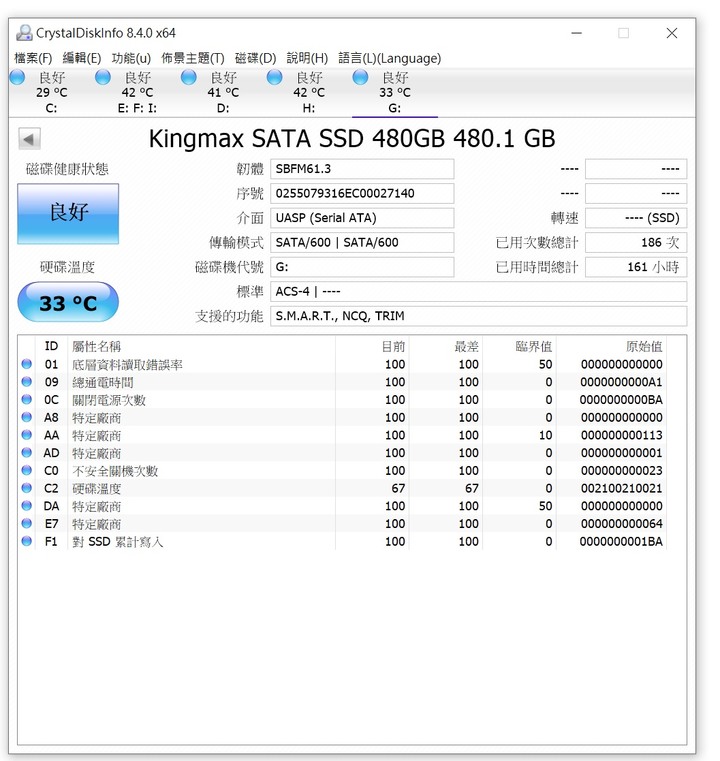The width and height of the screenshot is (720, 761).
Task: Click the 臨界值 column header
Action: click(x=520, y=346)
